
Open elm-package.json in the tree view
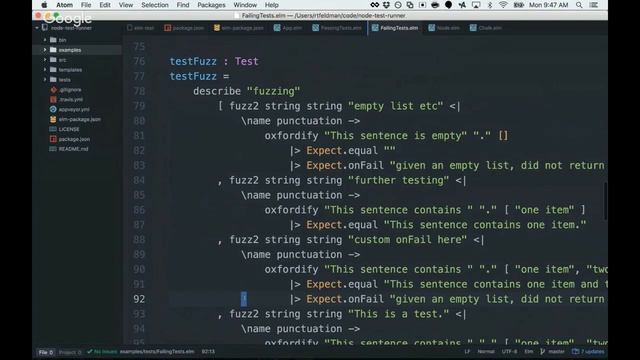pos(80,119)
